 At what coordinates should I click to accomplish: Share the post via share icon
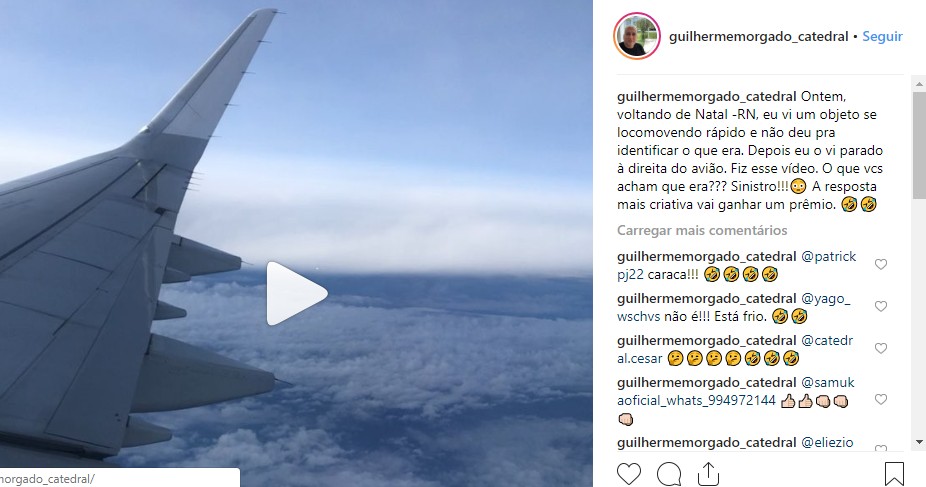708,474
